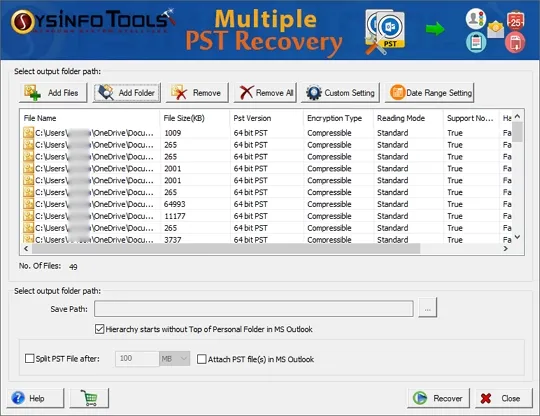
Task: Click the calendar 25 icon in banner
Action: [x=516, y=21]
